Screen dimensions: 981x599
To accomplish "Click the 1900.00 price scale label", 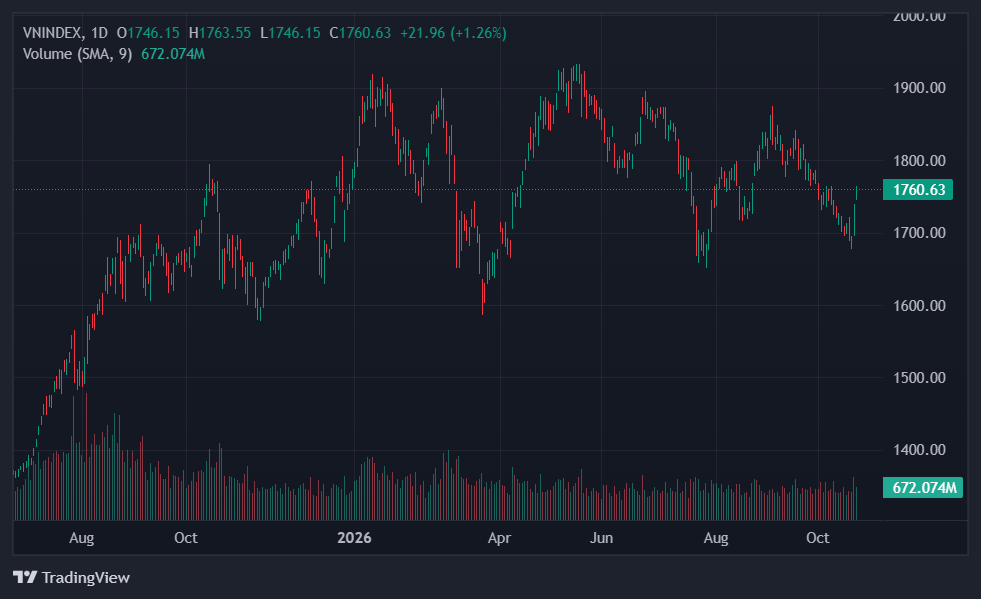I will coord(919,88).
